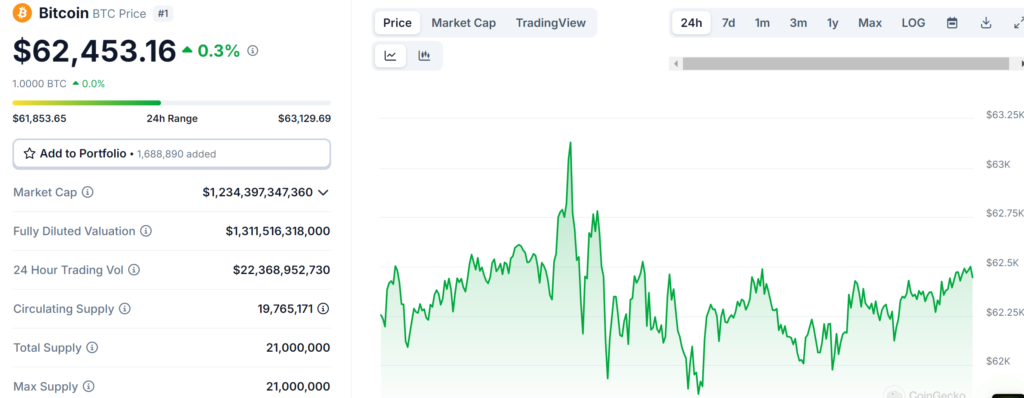Image resolution: width=1024 pixels, height=398 pixels.
Task: Switch to candlestick chart icon
Action: coord(424,56)
